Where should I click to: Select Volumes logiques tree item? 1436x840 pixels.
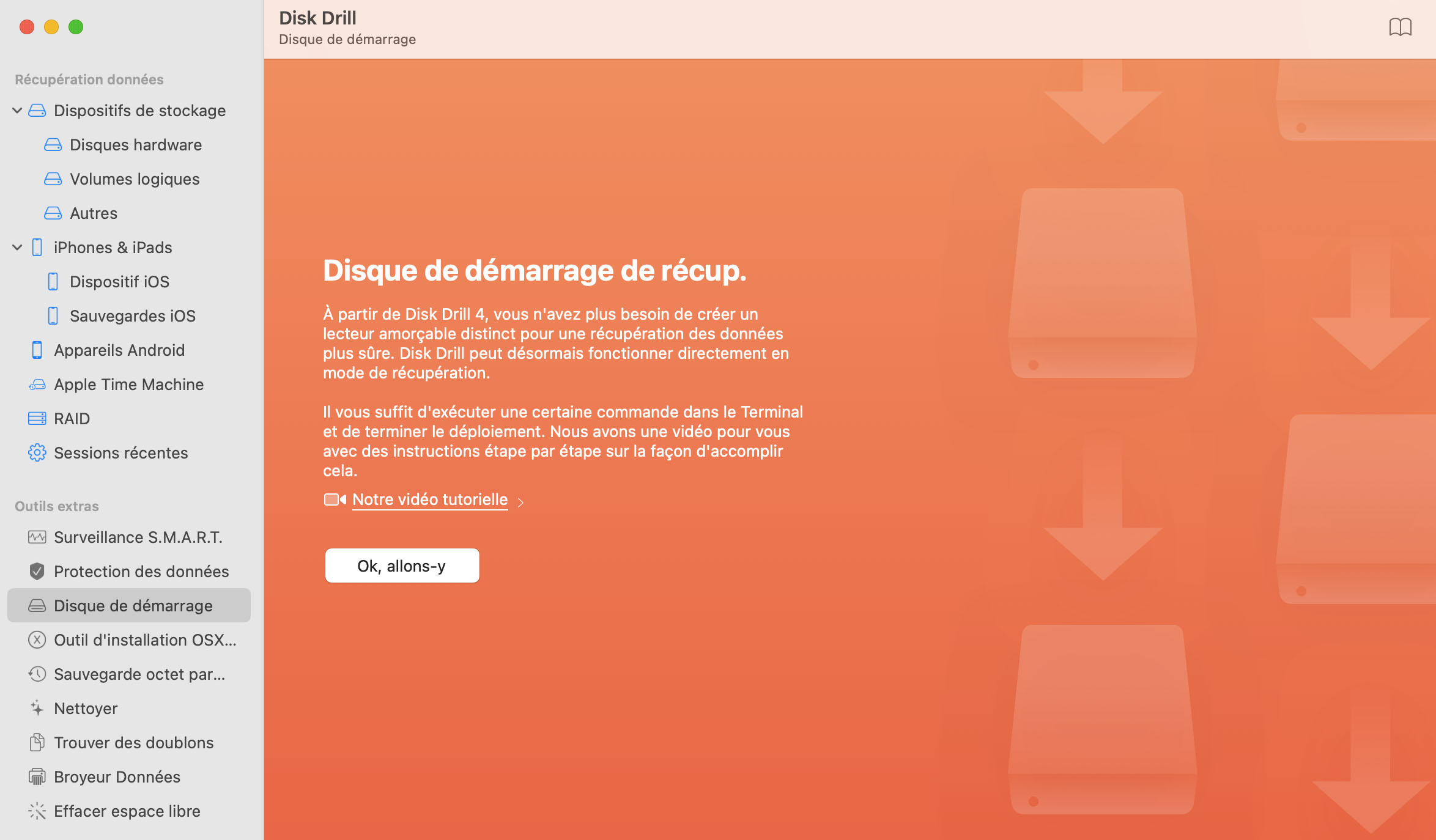pyautogui.click(x=134, y=178)
